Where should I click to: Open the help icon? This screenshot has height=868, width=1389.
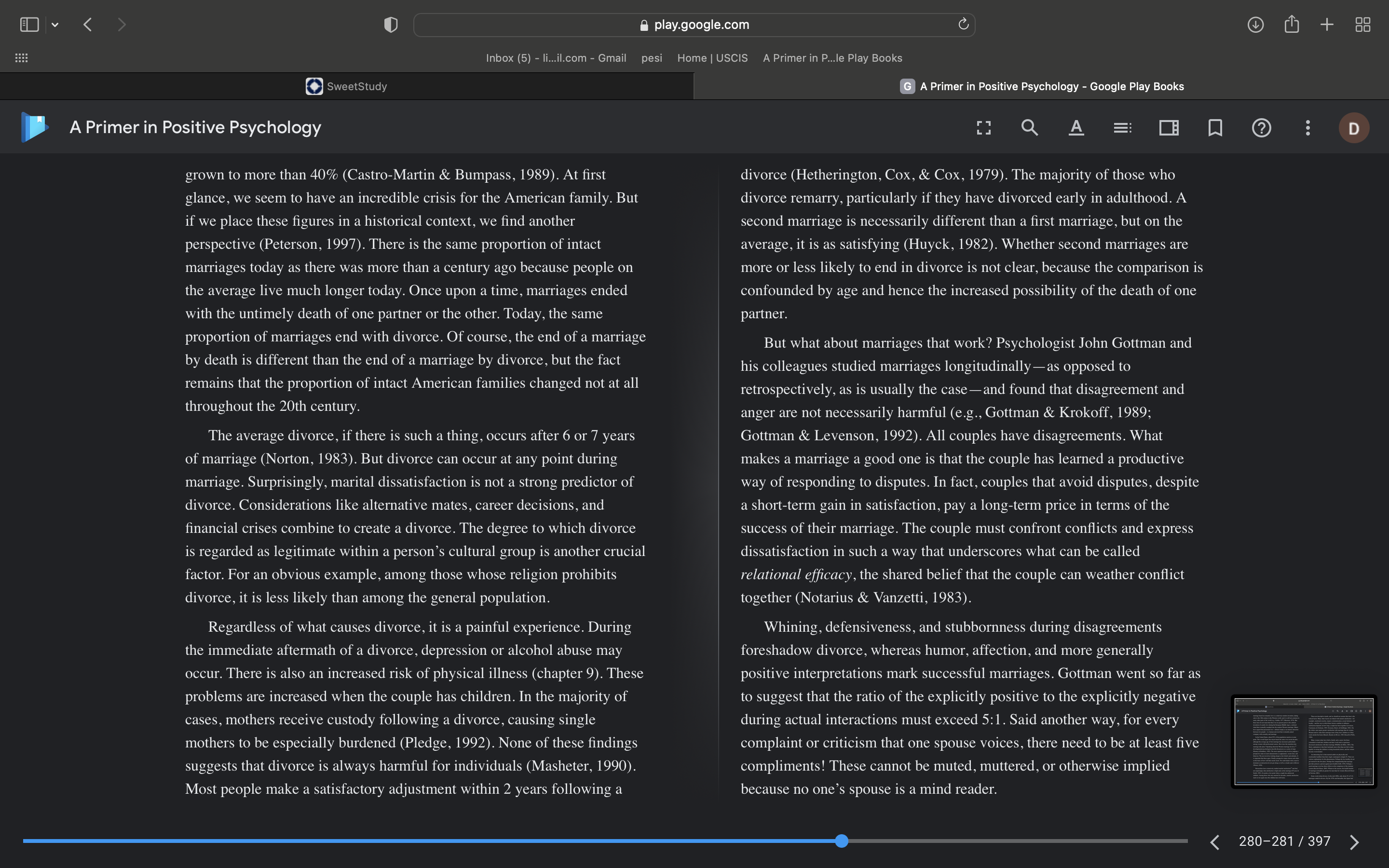pos(1261,127)
